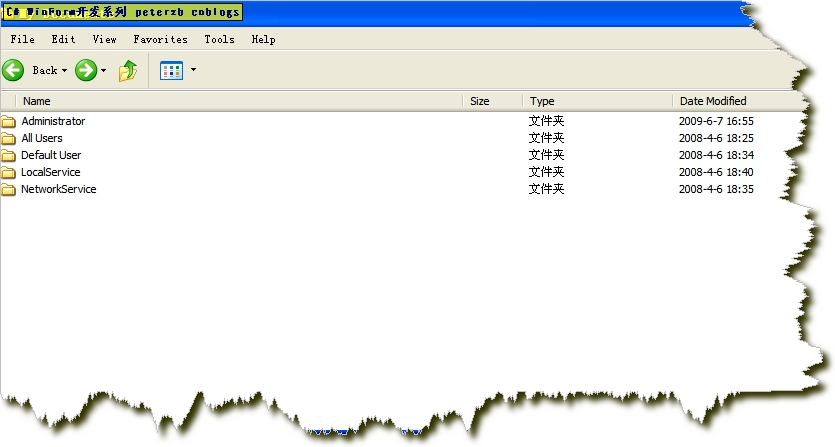Click the type cell in NetworkService row

[546, 189]
